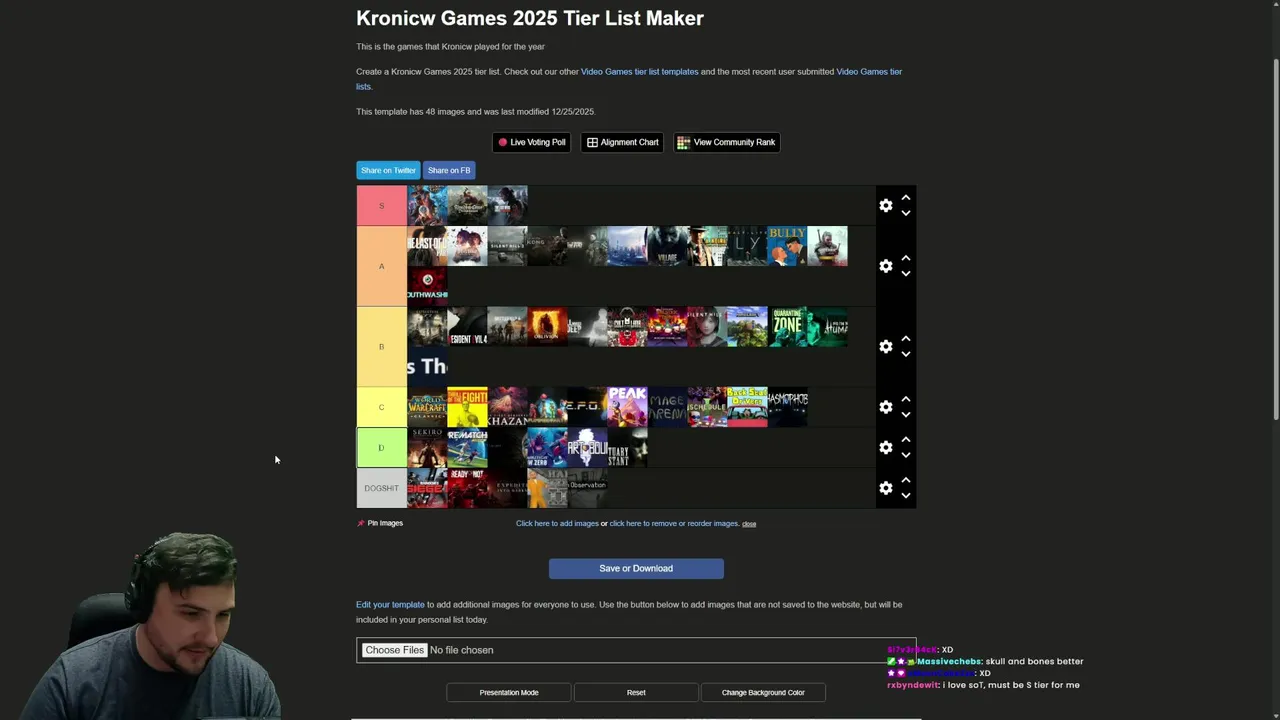
Task: Open settings gear for B tier row
Action: point(885,346)
